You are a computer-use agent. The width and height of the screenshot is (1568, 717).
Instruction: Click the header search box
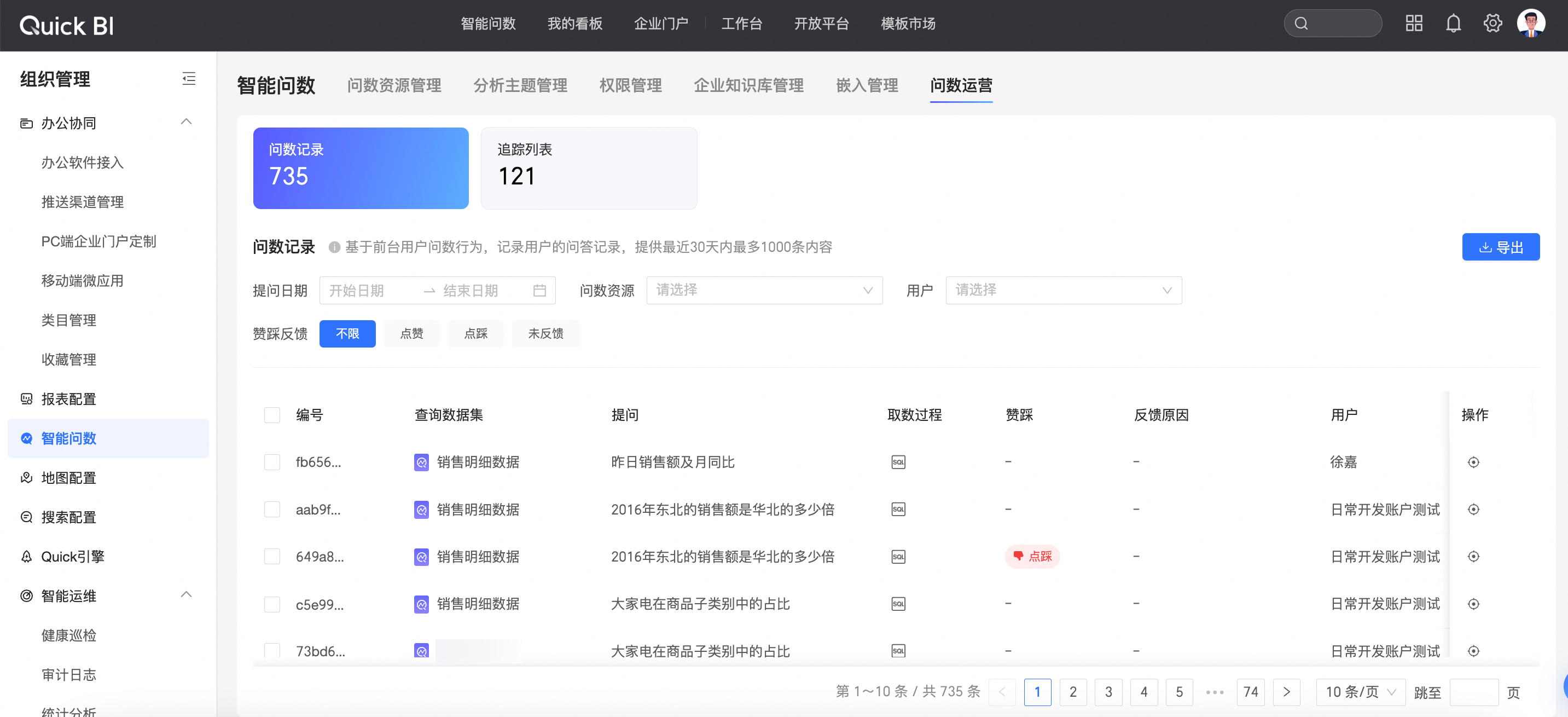click(1332, 24)
